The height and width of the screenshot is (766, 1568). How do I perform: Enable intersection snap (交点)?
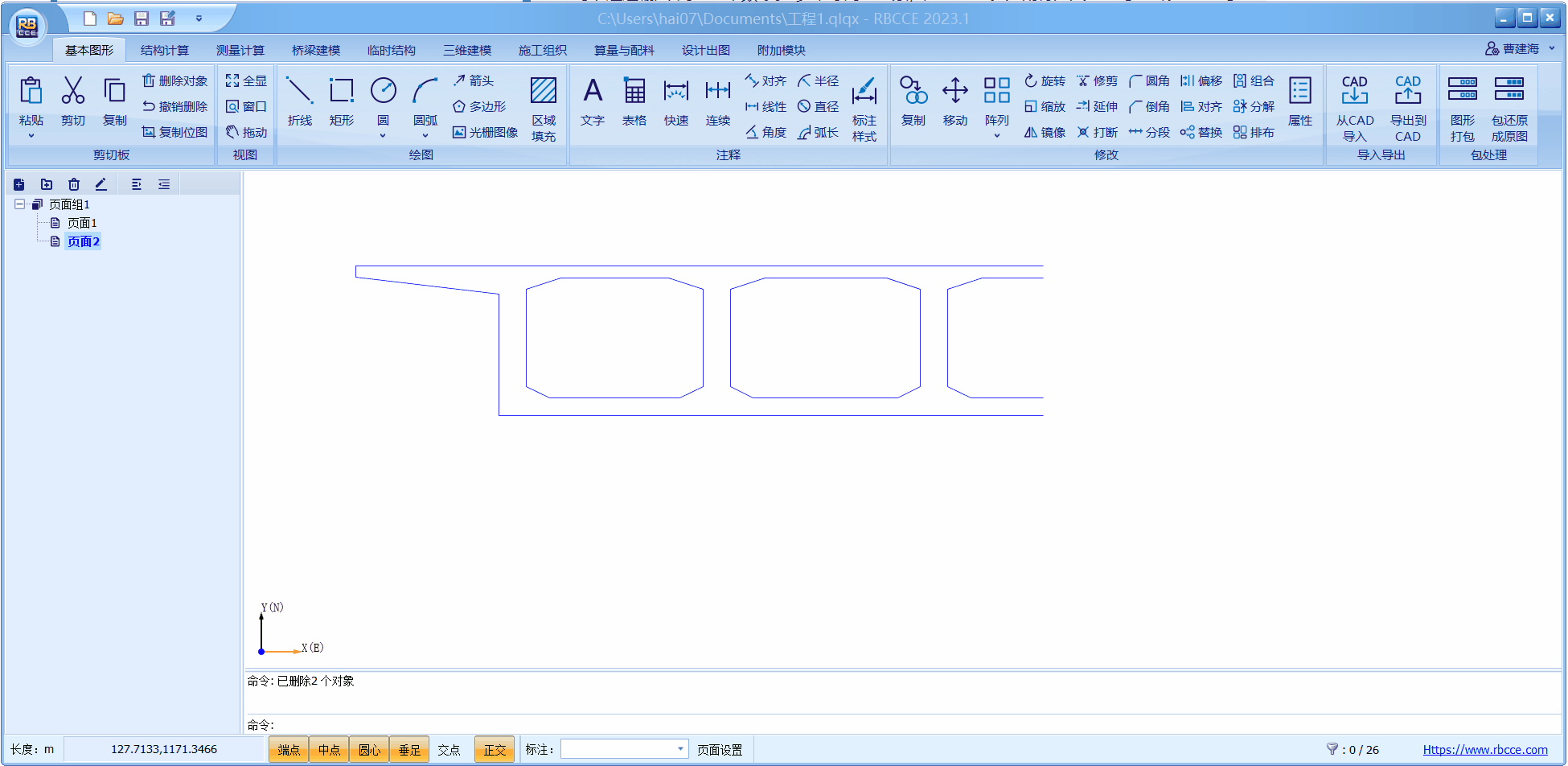449,750
